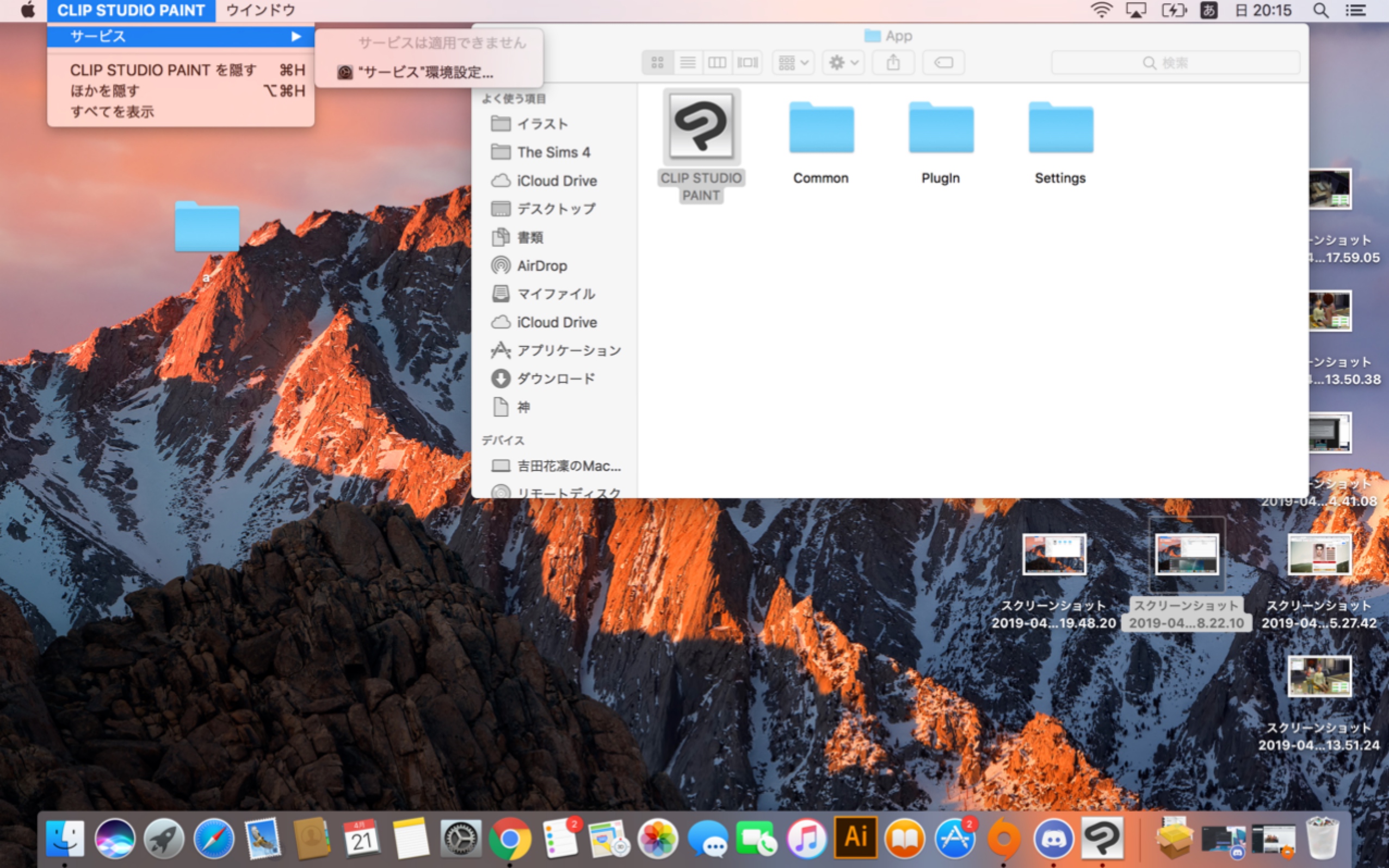This screenshot has height=868, width=1389.
Task: Click the Discord icon in the Dock
Action: tap(1053, 838)
